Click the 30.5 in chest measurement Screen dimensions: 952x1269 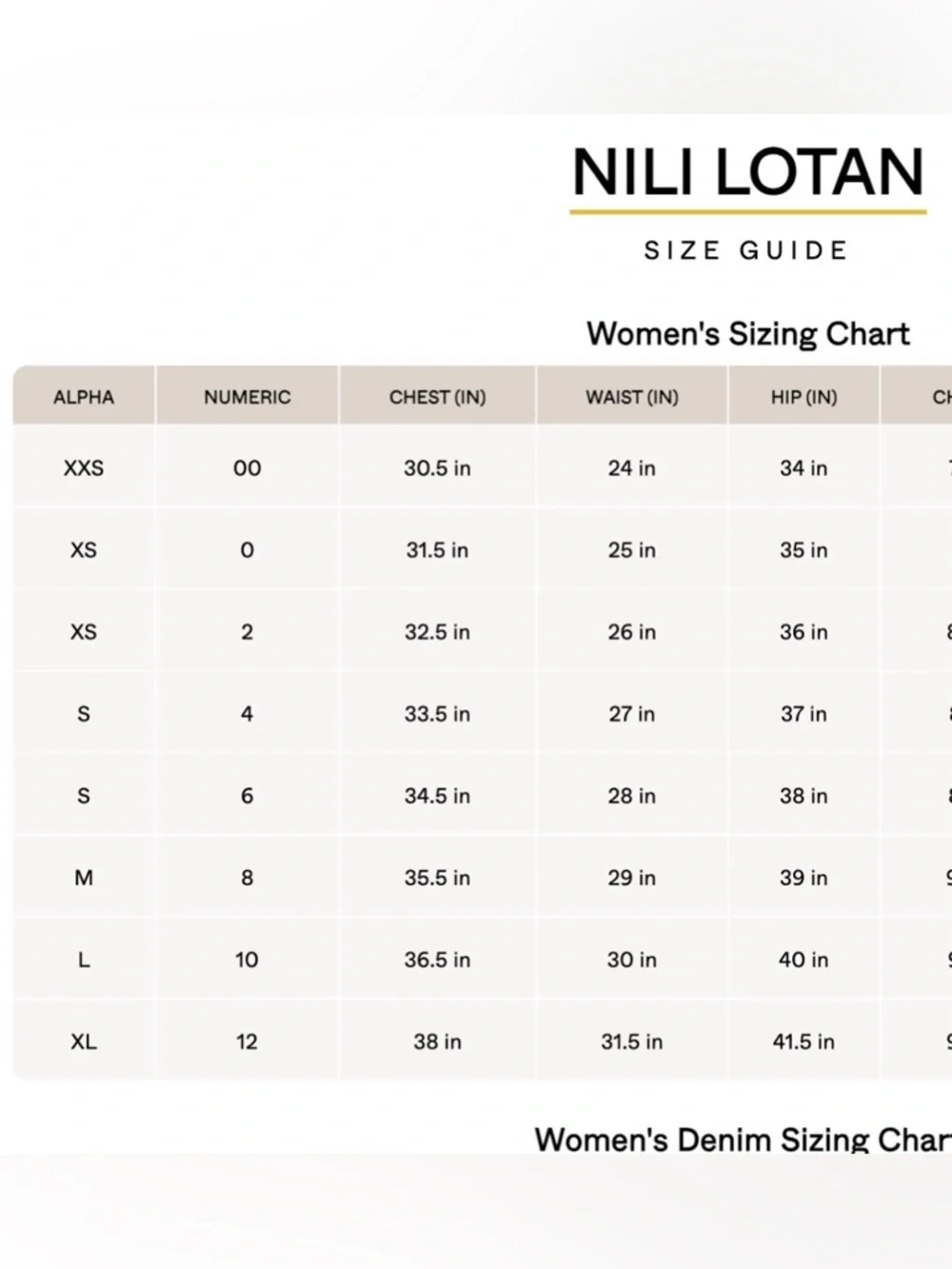click(437, 468)
